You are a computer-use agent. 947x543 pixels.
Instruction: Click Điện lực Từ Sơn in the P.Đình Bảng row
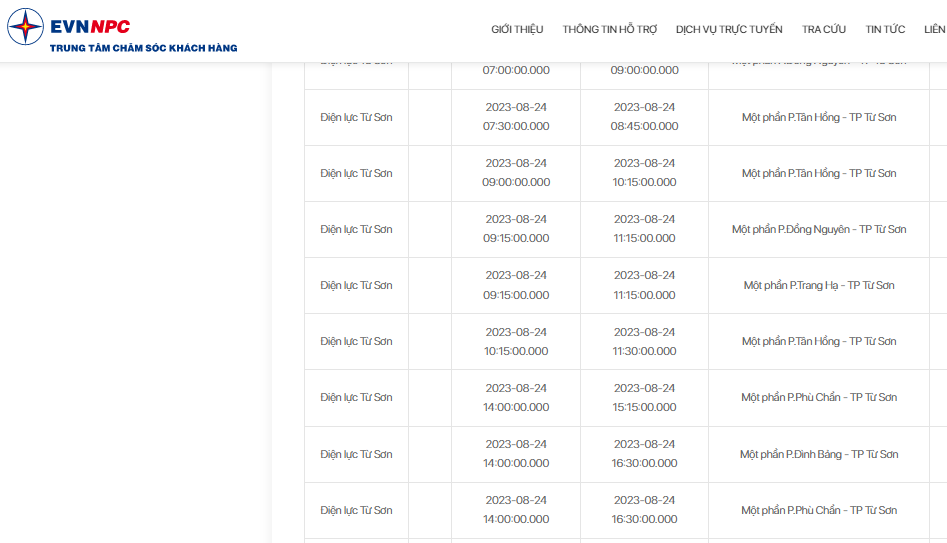click(356, 454)
